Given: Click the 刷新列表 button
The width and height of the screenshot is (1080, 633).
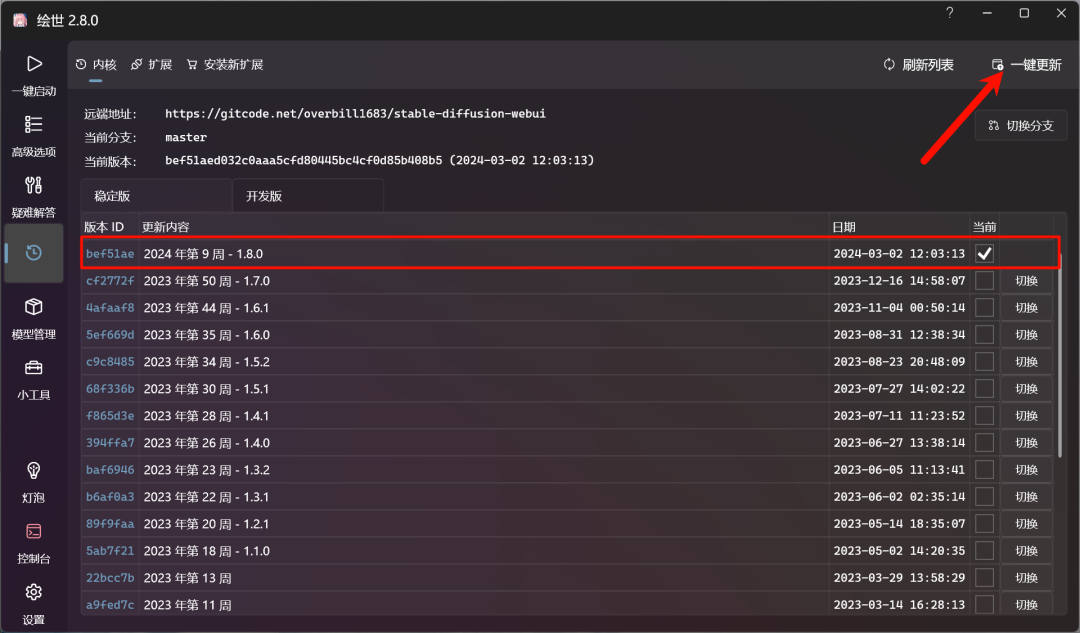Looking at the screenshot, I should [918, 65].
